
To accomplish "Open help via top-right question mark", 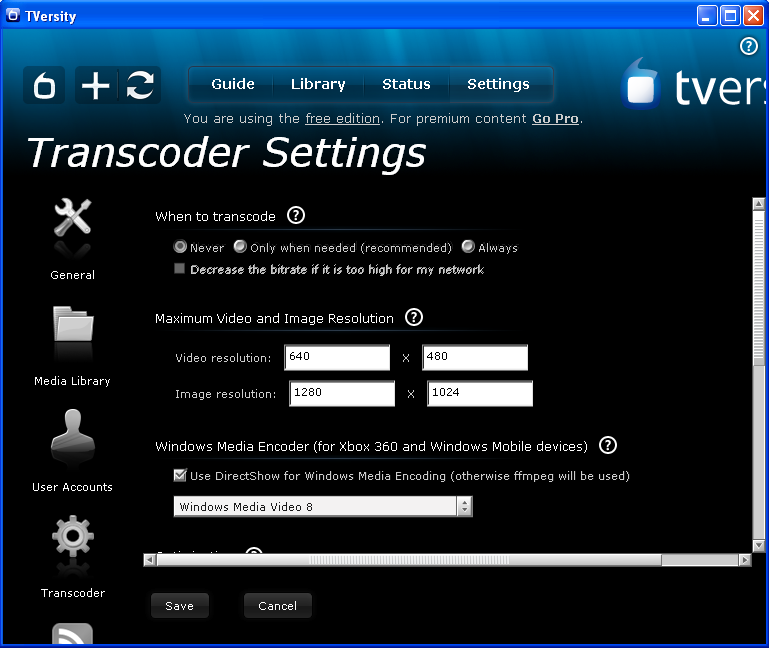I will 748,47.
